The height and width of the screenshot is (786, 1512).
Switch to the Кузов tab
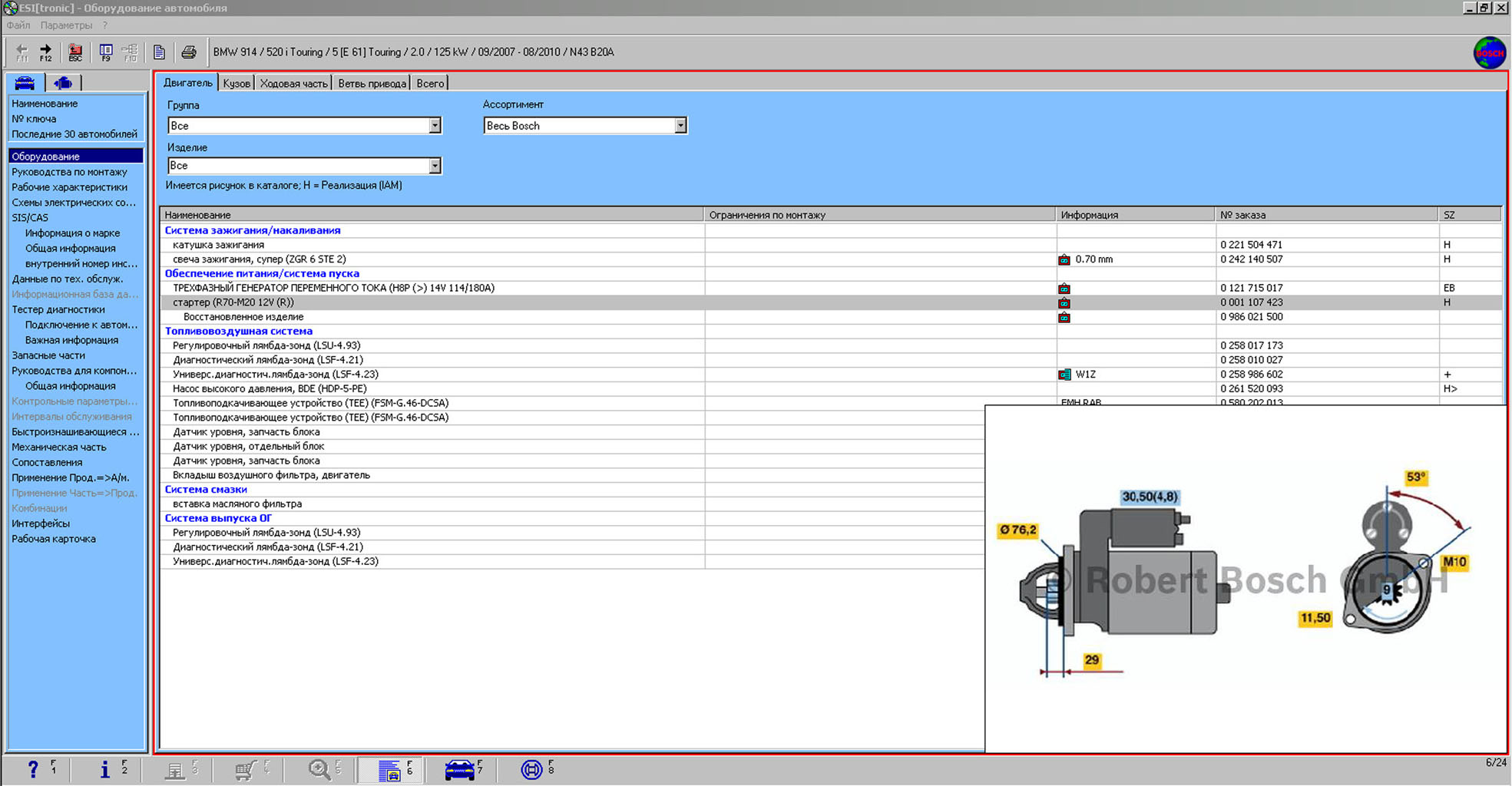tap(237, 84)
